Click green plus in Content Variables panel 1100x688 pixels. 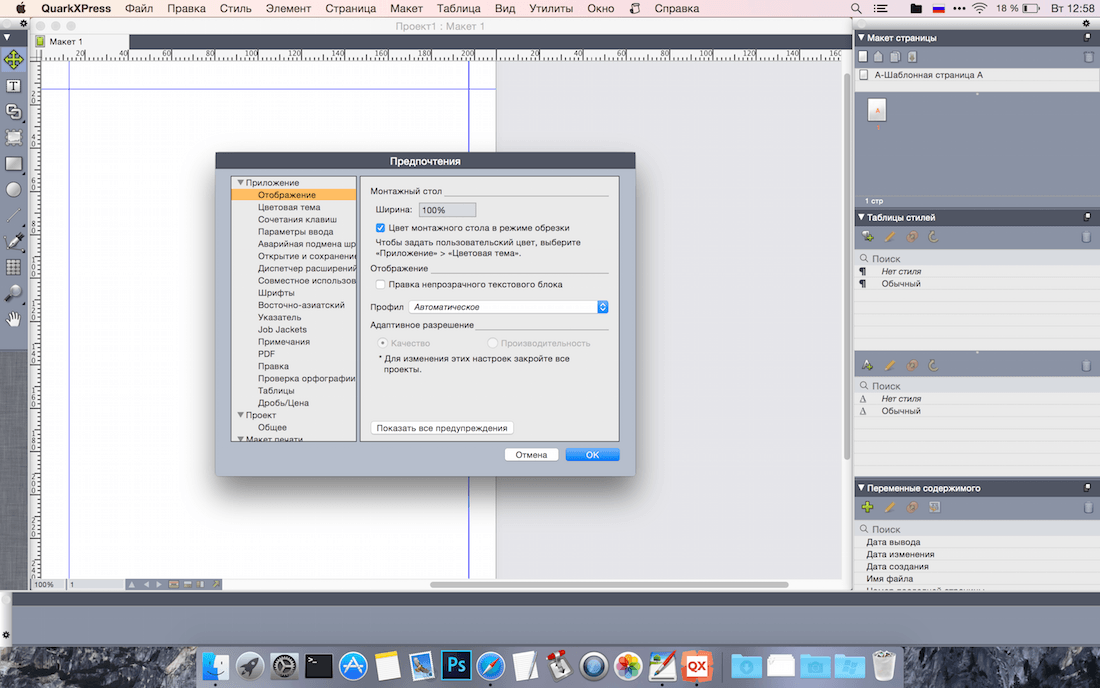tap(868, 507)
